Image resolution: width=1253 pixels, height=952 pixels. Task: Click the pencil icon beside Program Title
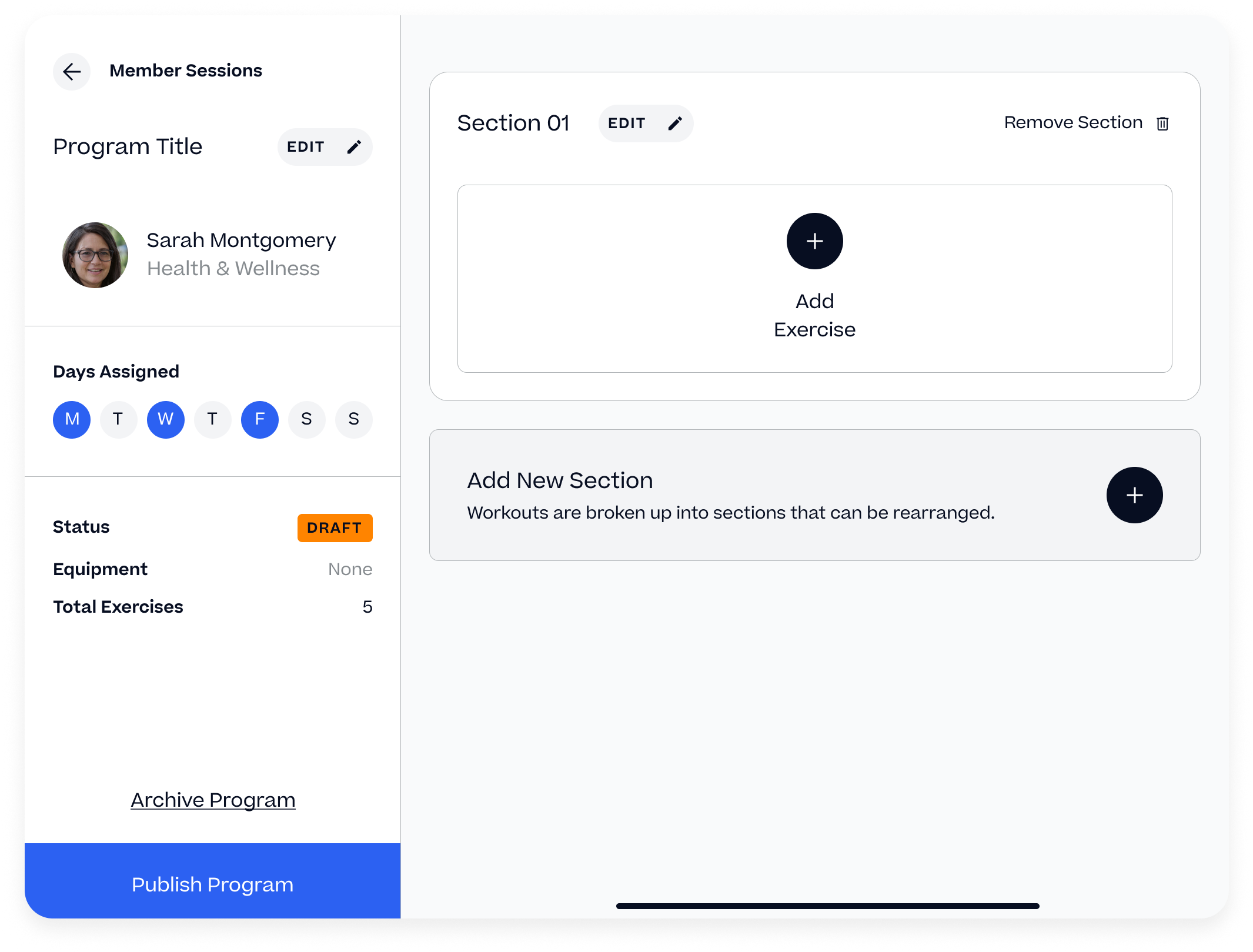pyautogui.click(x=353, y=147)
